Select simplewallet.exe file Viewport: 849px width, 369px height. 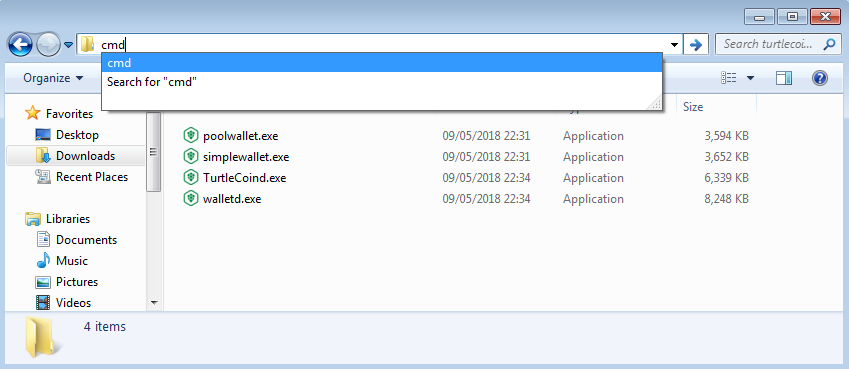click(246, 157)
